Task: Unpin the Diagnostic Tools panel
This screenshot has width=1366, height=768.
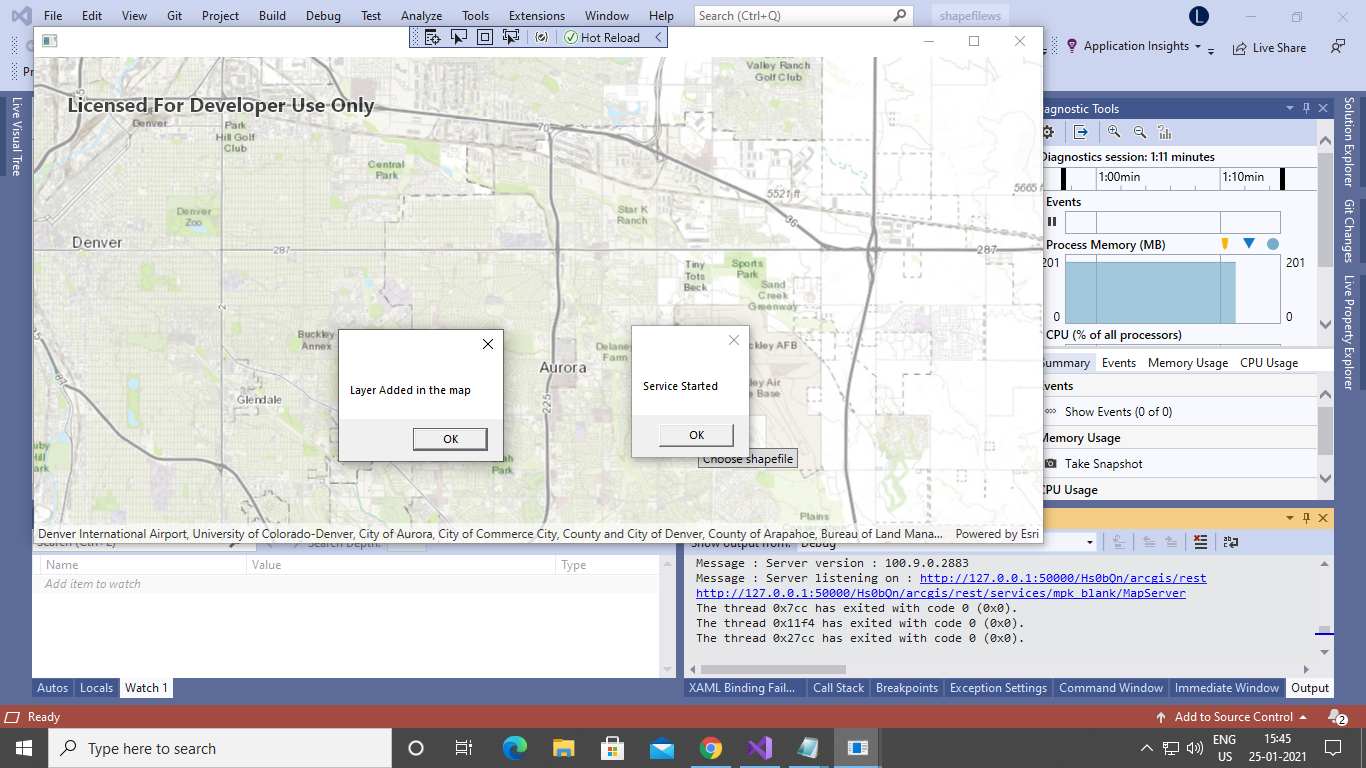Action: [x=1304, y=108]
